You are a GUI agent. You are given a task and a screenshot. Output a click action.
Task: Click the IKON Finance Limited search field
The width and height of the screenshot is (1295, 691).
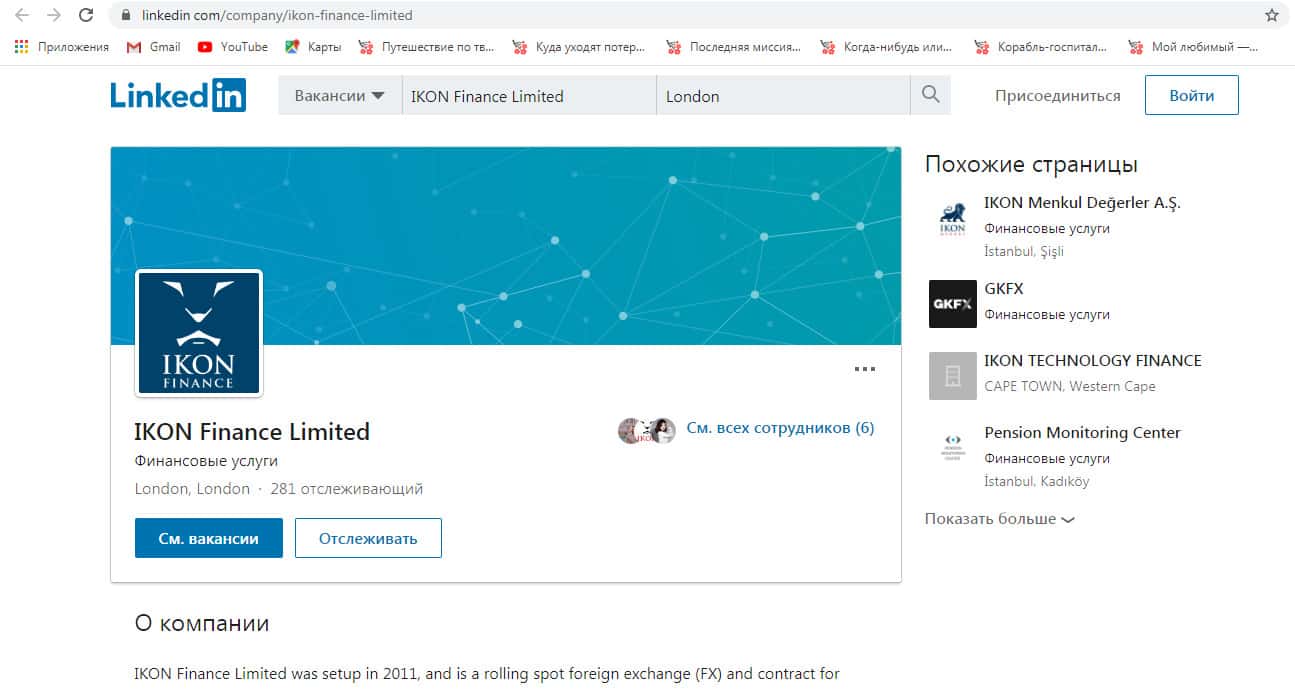point(529,96)
